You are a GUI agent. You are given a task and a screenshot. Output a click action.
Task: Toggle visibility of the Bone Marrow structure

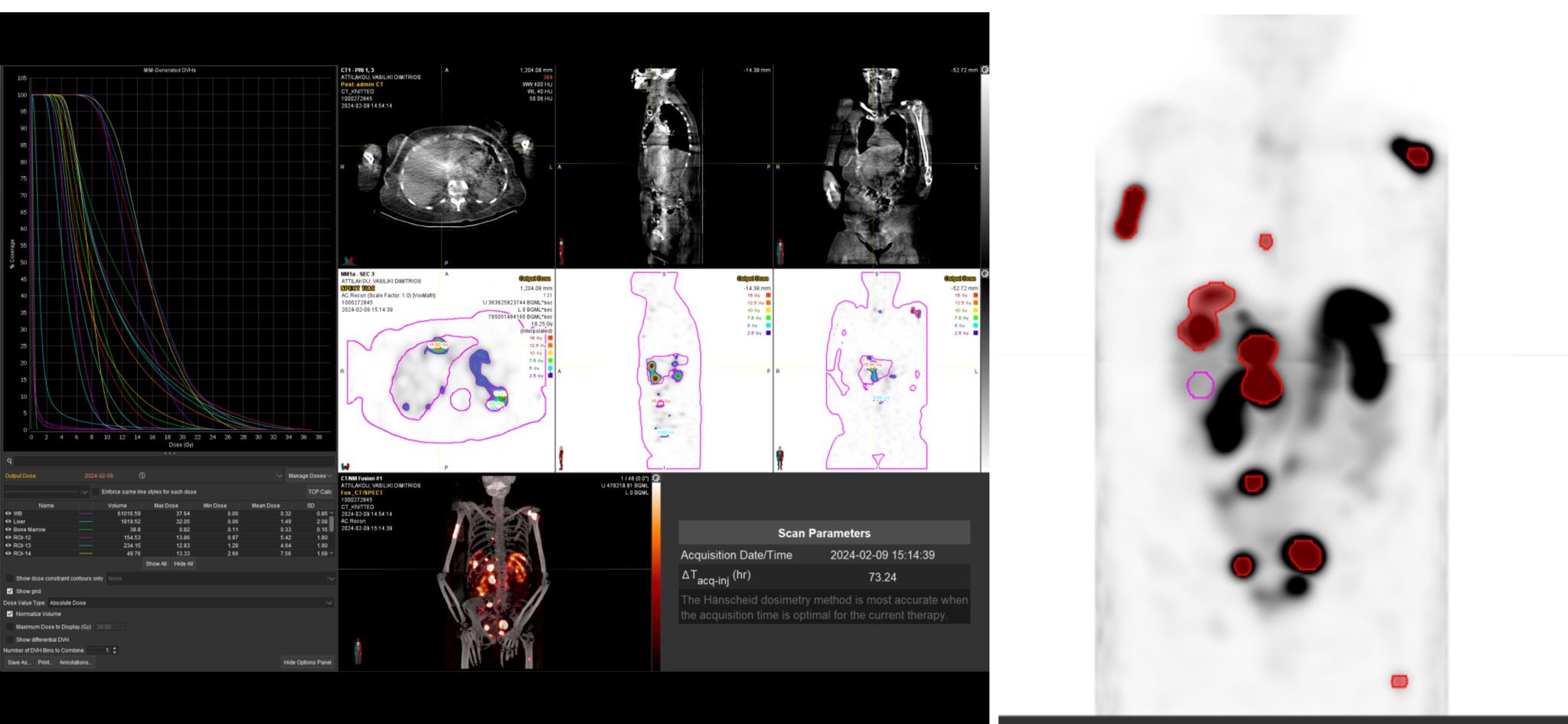(x=8, y=529)
